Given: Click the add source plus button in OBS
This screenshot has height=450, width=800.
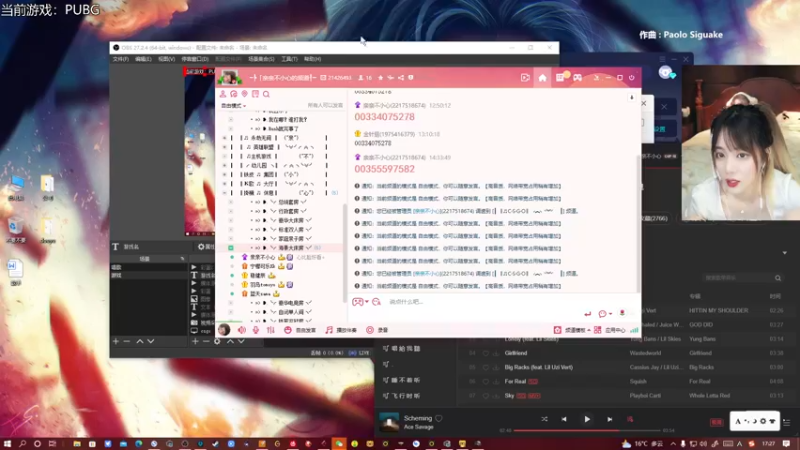Looking at the screenshot, I should (195, 341).
